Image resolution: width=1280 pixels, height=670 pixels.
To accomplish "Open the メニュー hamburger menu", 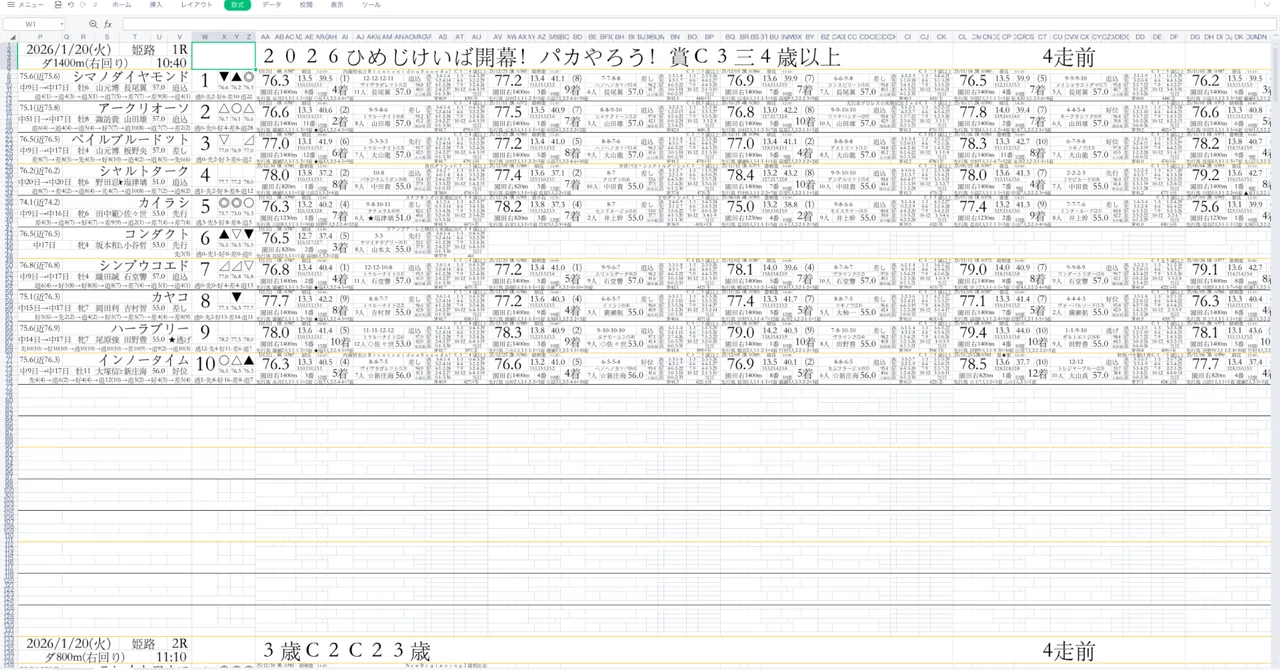I will tap(23, 5).
